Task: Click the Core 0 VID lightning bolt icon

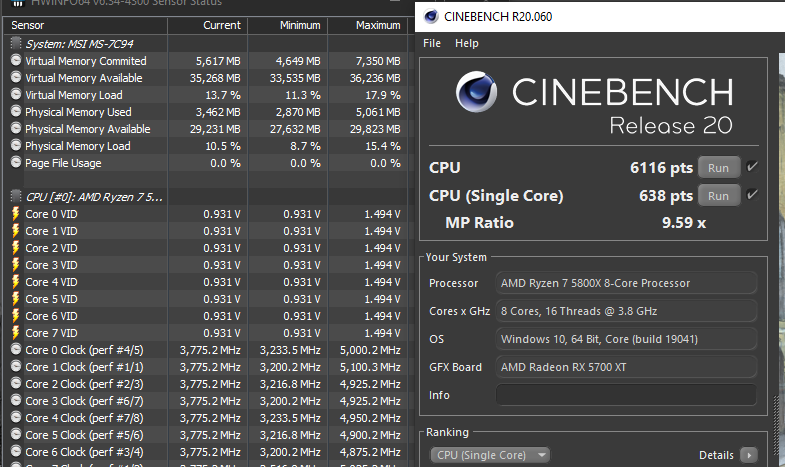Action: pyautogui.click(x=16, y=214)
